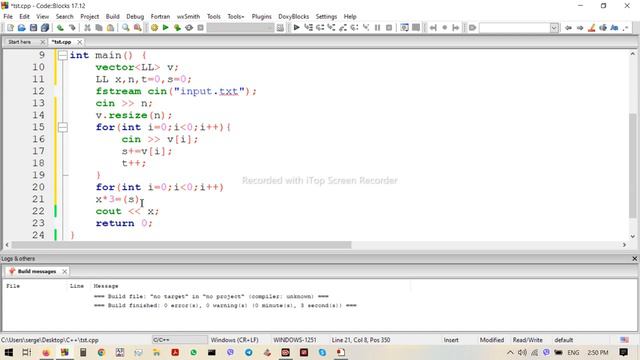Click the Windows Start button in the taskbar
The height and width of the screenshot is (360, 640).
[x=9, y=352]
